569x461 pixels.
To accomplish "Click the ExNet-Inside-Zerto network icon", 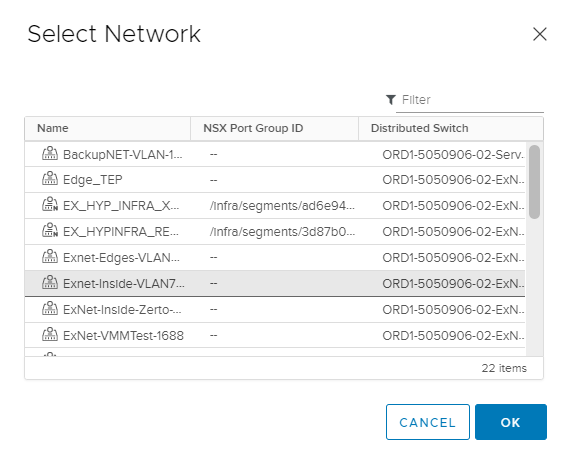I will tap(50, 309).
